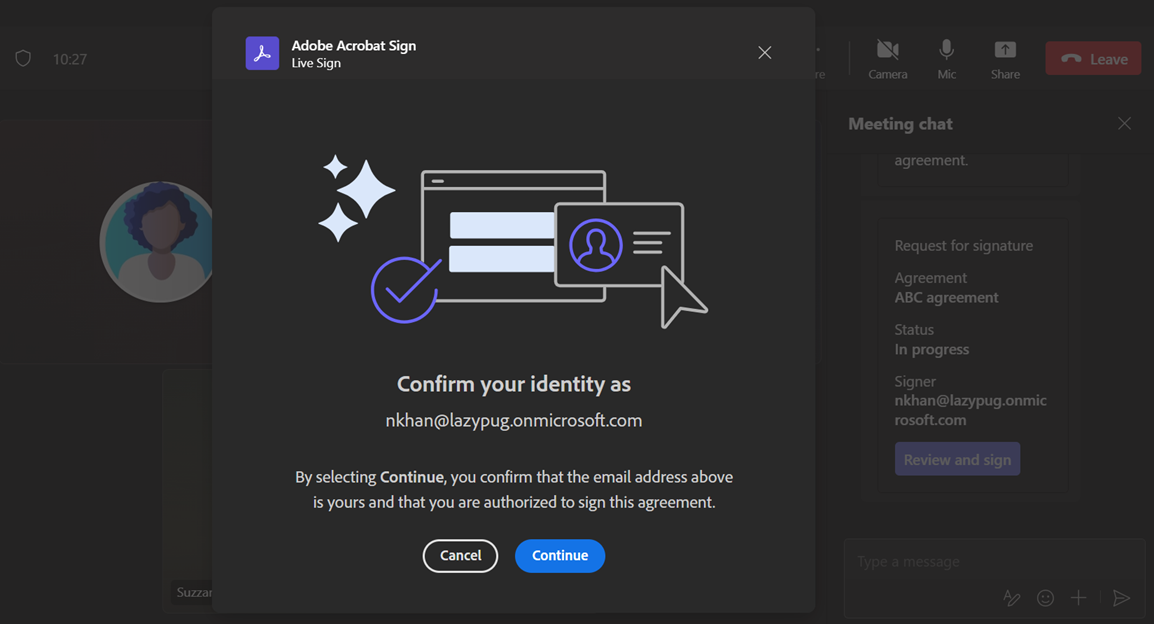This screenshot has width=1154, height=624.
Task: Click the Type a message field
Action: click(x=940, y=561)
